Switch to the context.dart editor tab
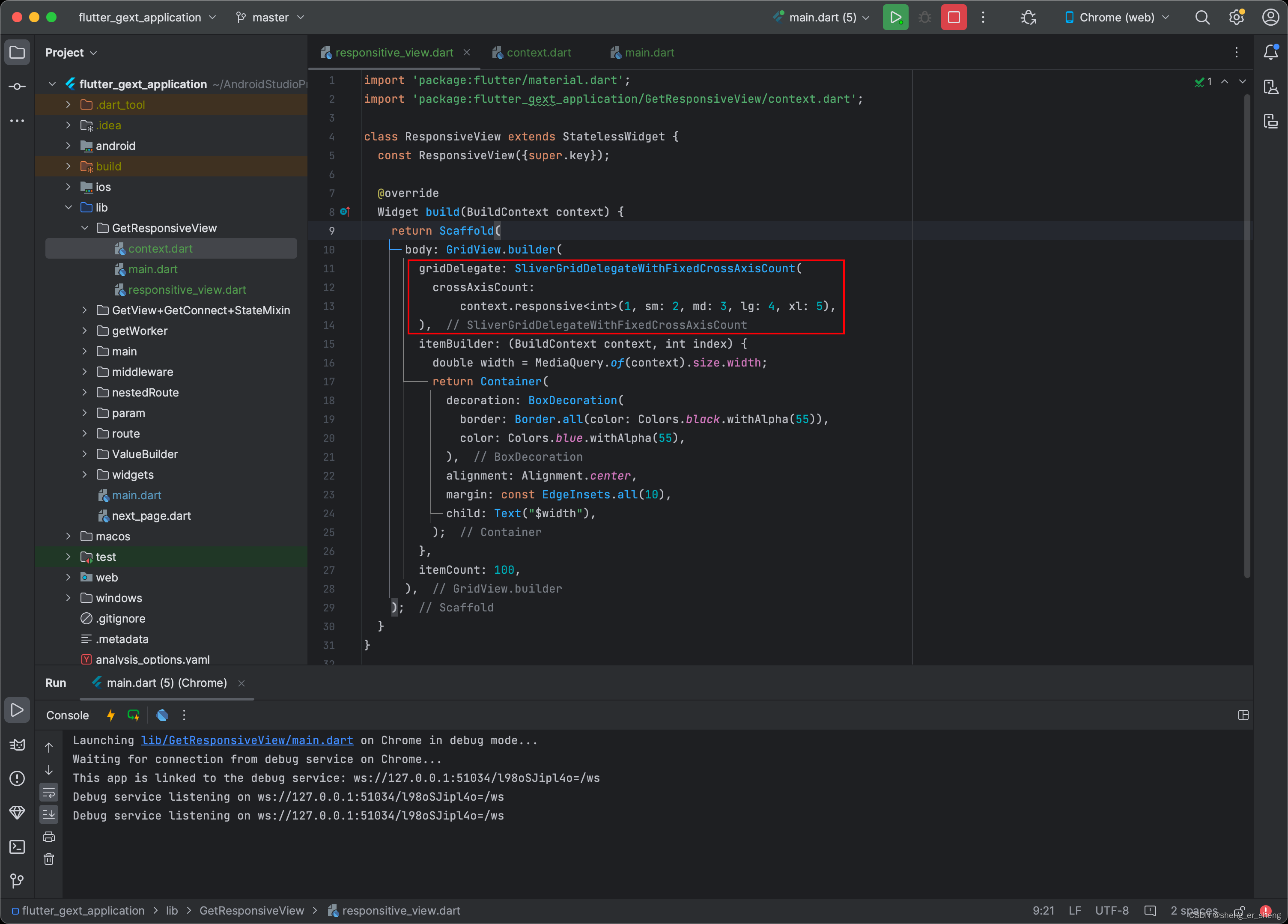The width and height of the screenshot is (1288, 924). pyautogui.click(x=531, y=52)
